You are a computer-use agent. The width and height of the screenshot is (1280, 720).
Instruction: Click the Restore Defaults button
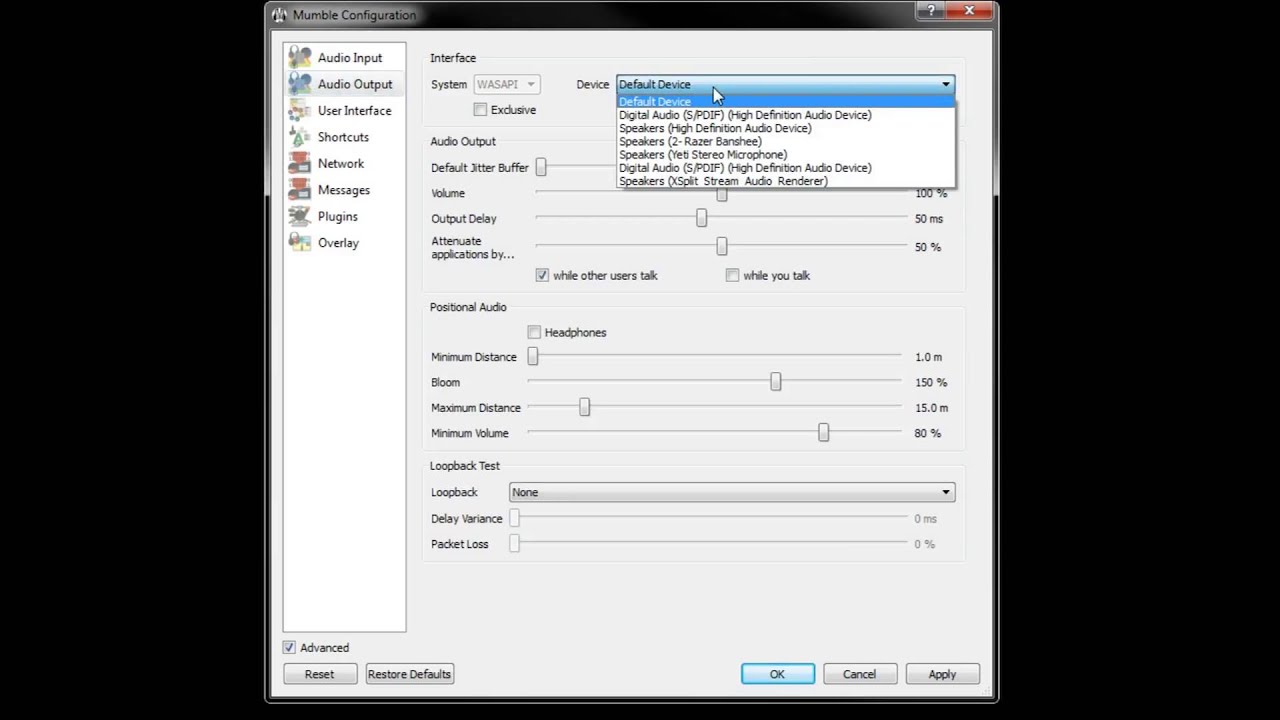click(409, 674)
